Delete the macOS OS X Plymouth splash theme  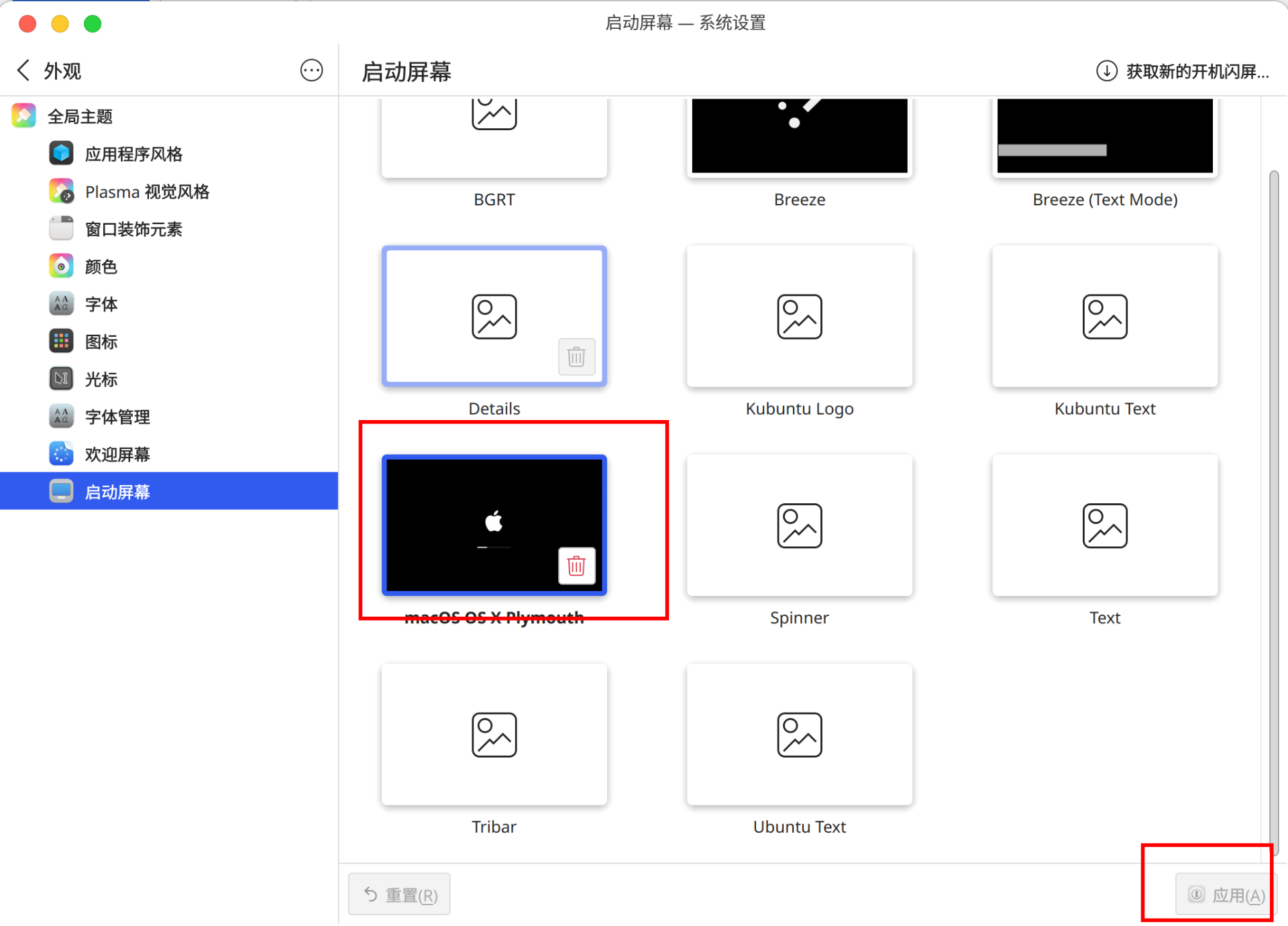tap(576, 566)
